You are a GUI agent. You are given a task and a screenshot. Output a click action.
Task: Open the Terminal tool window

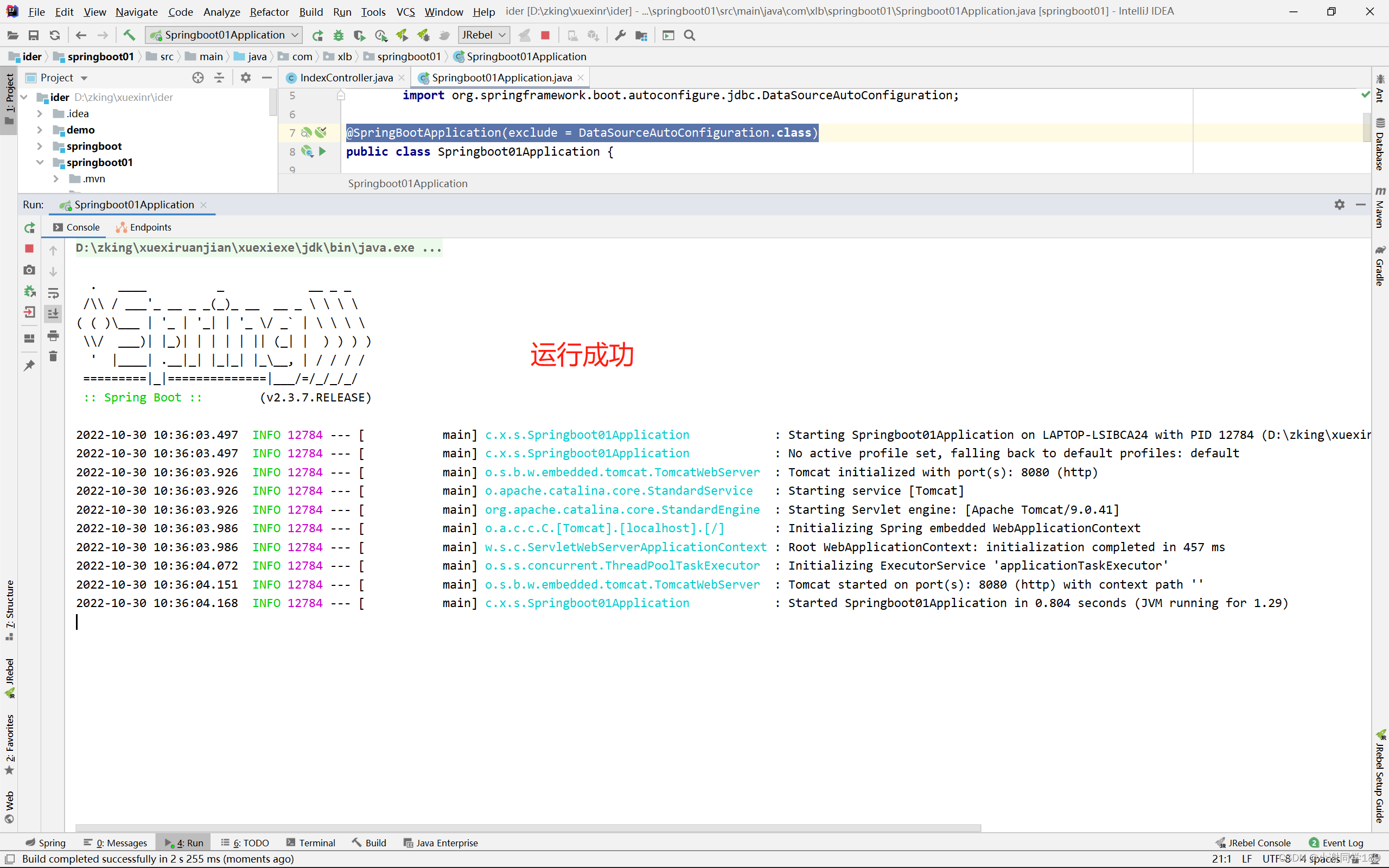point(310,843)
